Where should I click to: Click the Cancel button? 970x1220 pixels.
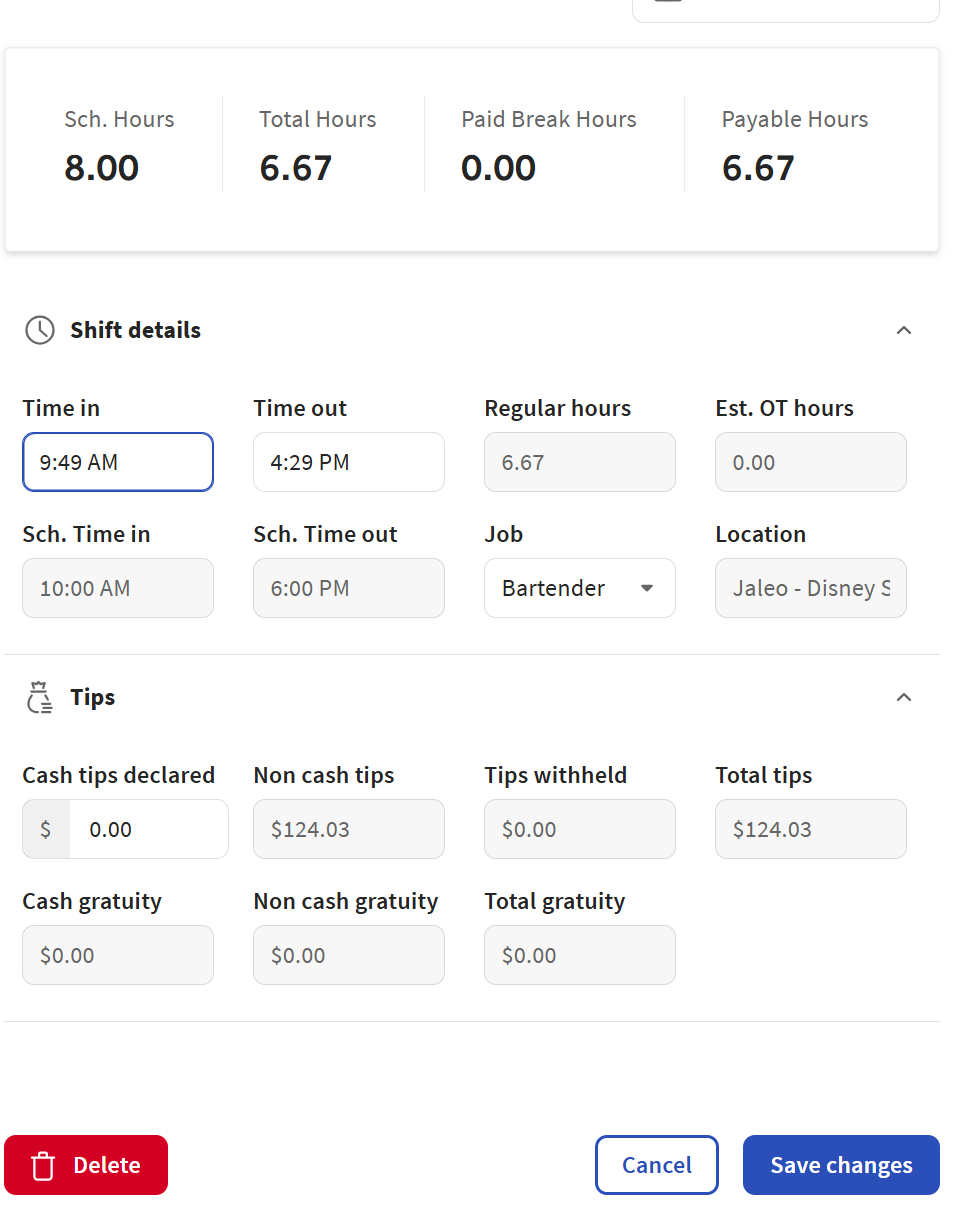pyautogui.click(x=657, y=1165)
